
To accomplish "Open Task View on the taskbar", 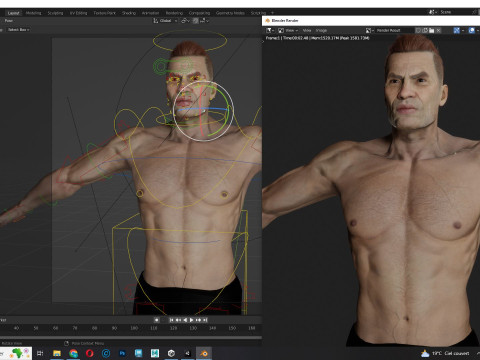I will coord(40,353).
